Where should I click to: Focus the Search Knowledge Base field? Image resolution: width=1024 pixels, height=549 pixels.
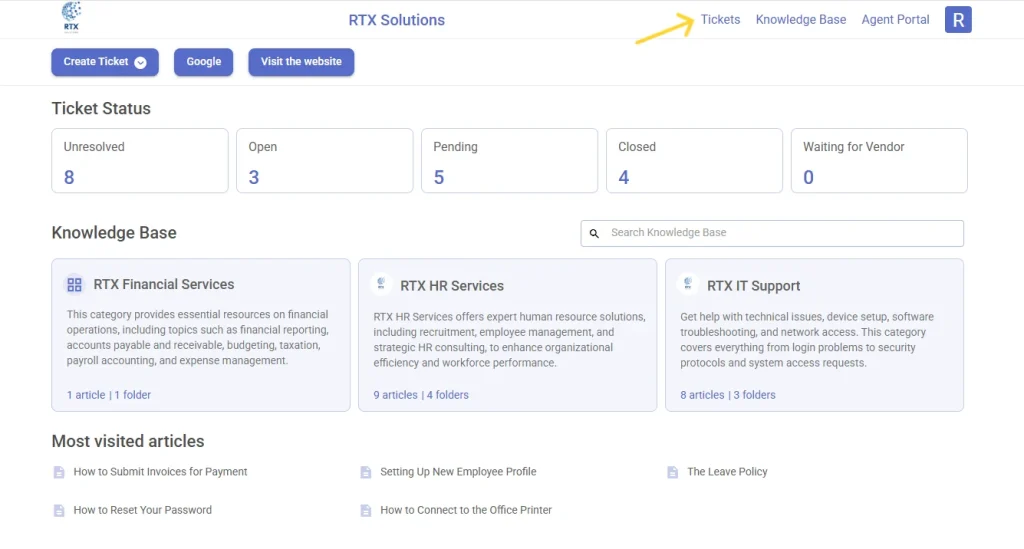coord(772,233)
